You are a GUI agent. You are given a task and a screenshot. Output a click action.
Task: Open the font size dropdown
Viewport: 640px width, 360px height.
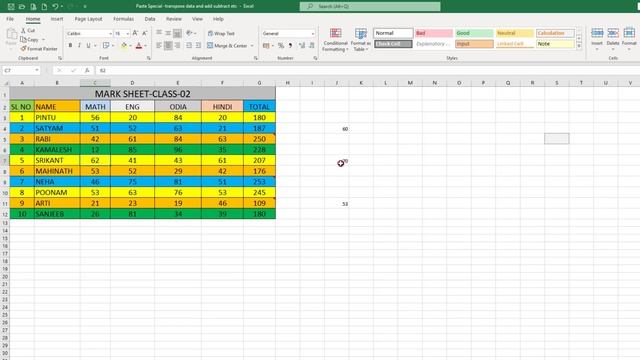tap(127, 33)
